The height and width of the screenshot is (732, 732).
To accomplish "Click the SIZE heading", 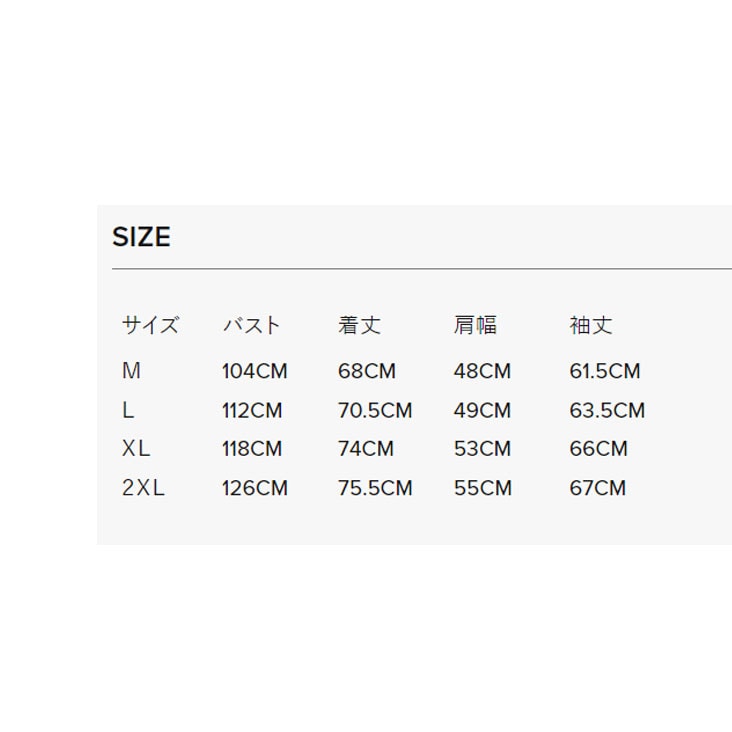I will point(141,237).
